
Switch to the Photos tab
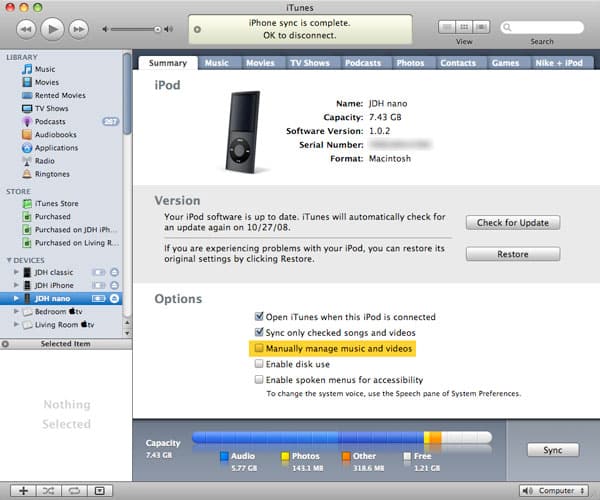pyautogui.click(x=410, y=63)
